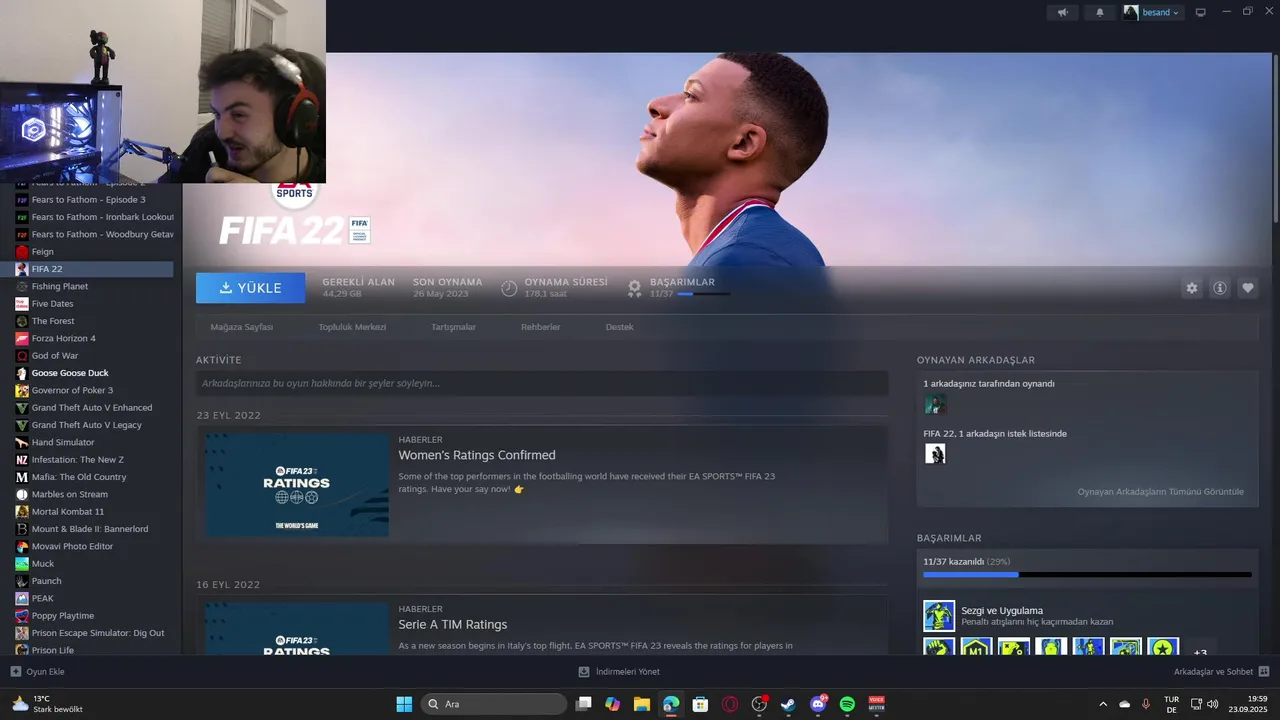Click the achievements progress bar in BAŞARIMLAR panel
Screen dimensions: 1280x720
click(1087, 575)
